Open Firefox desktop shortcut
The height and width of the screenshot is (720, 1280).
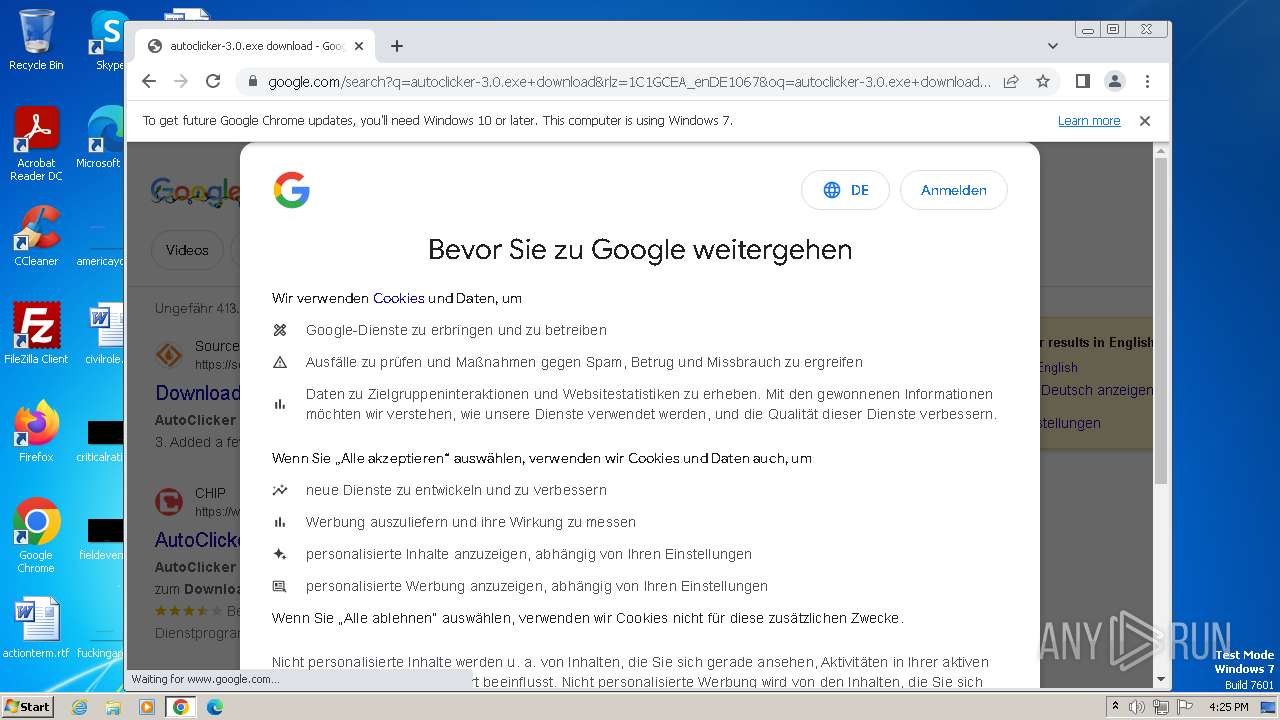pyautogui.click(x=36, y=431)
